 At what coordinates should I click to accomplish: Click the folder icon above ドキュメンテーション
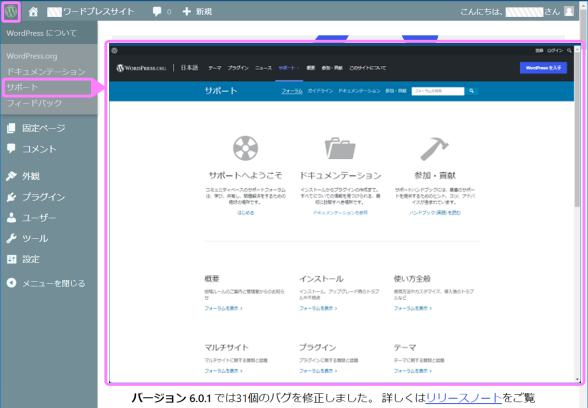[x=340, y=148]
